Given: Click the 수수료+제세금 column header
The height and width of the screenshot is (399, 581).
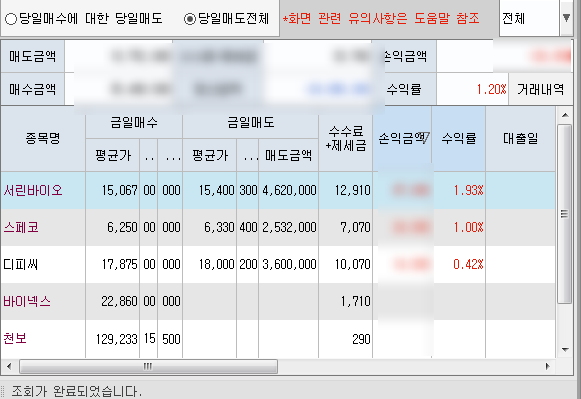Looking at the screenshot, I should coord(346,139).
